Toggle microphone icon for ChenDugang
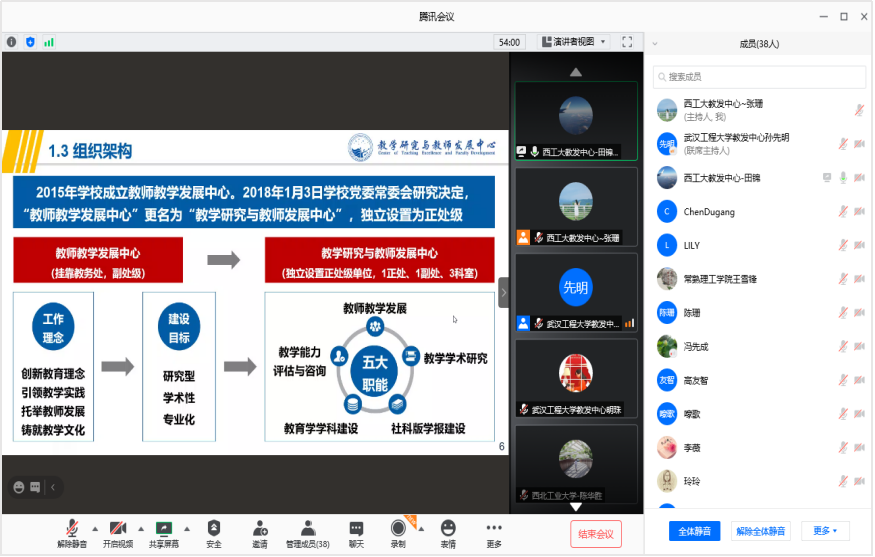The image size is (875, 557). tap(843, 212)
